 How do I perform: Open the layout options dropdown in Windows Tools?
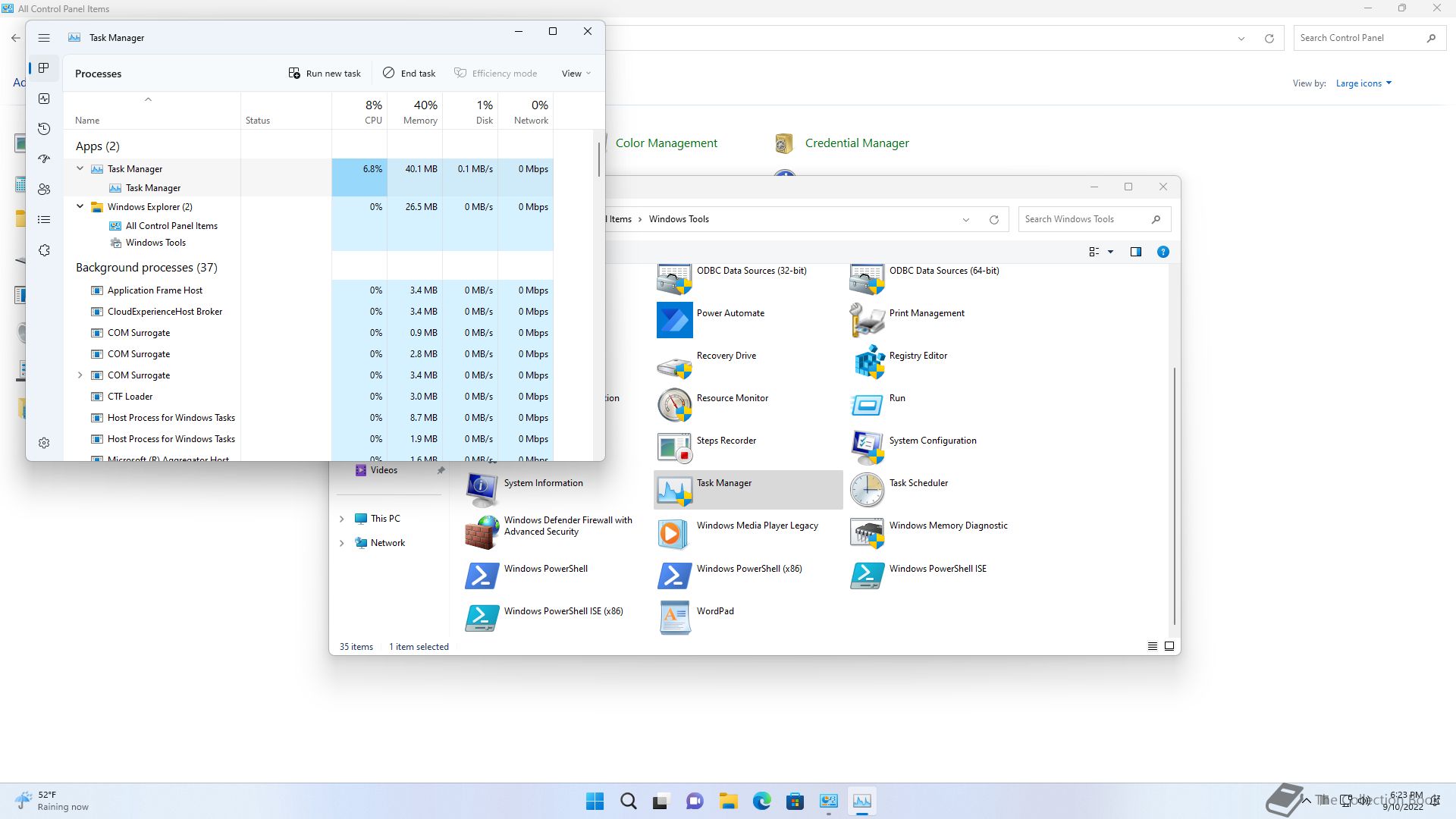(x=1110, y=252)
